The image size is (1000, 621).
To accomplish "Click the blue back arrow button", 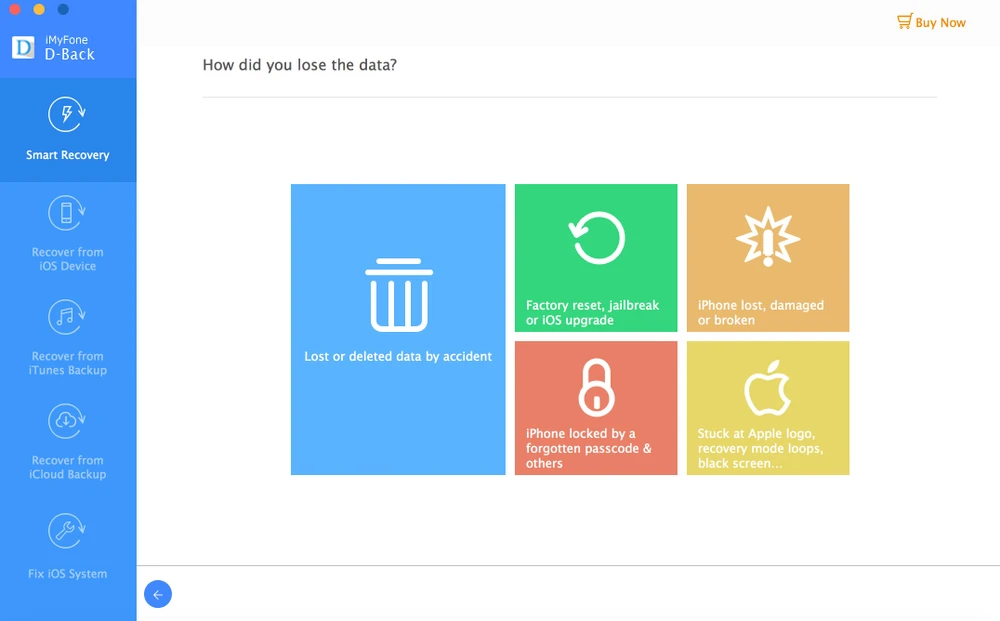I will tap(158, 594).
